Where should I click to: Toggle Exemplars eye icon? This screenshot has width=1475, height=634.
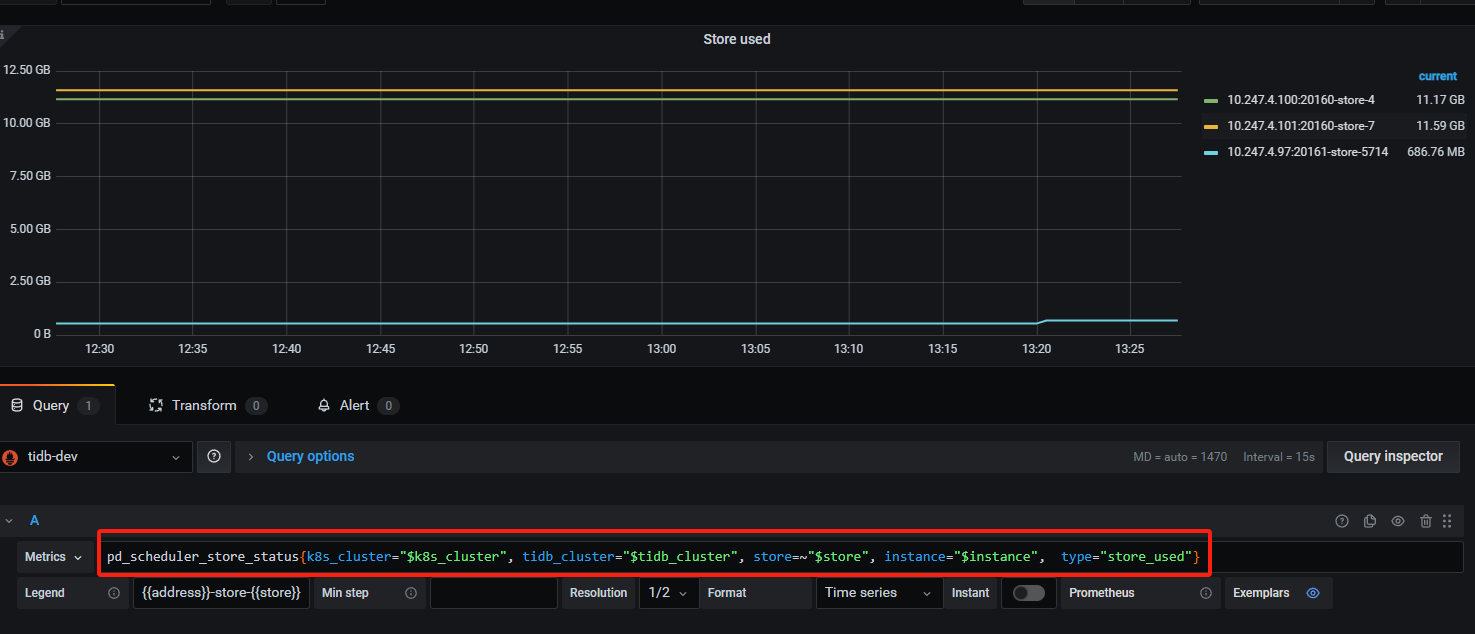[x=1313, y=593]
